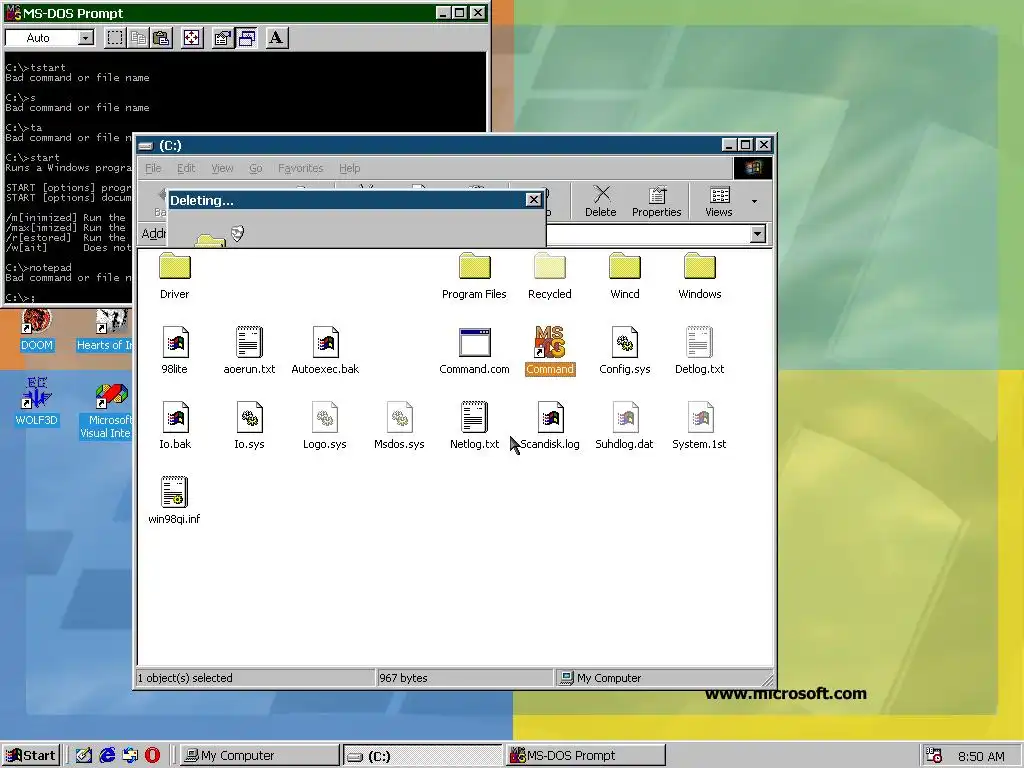Switch to My Computer taskbar button

259,756
